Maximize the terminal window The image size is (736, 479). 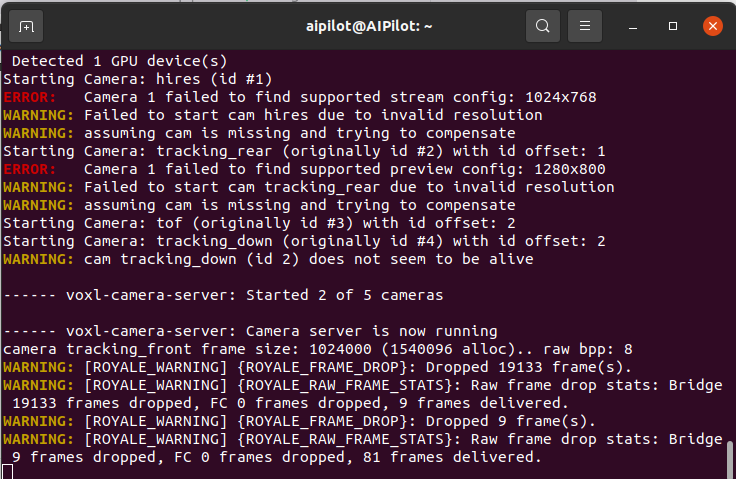pos(673,26)
